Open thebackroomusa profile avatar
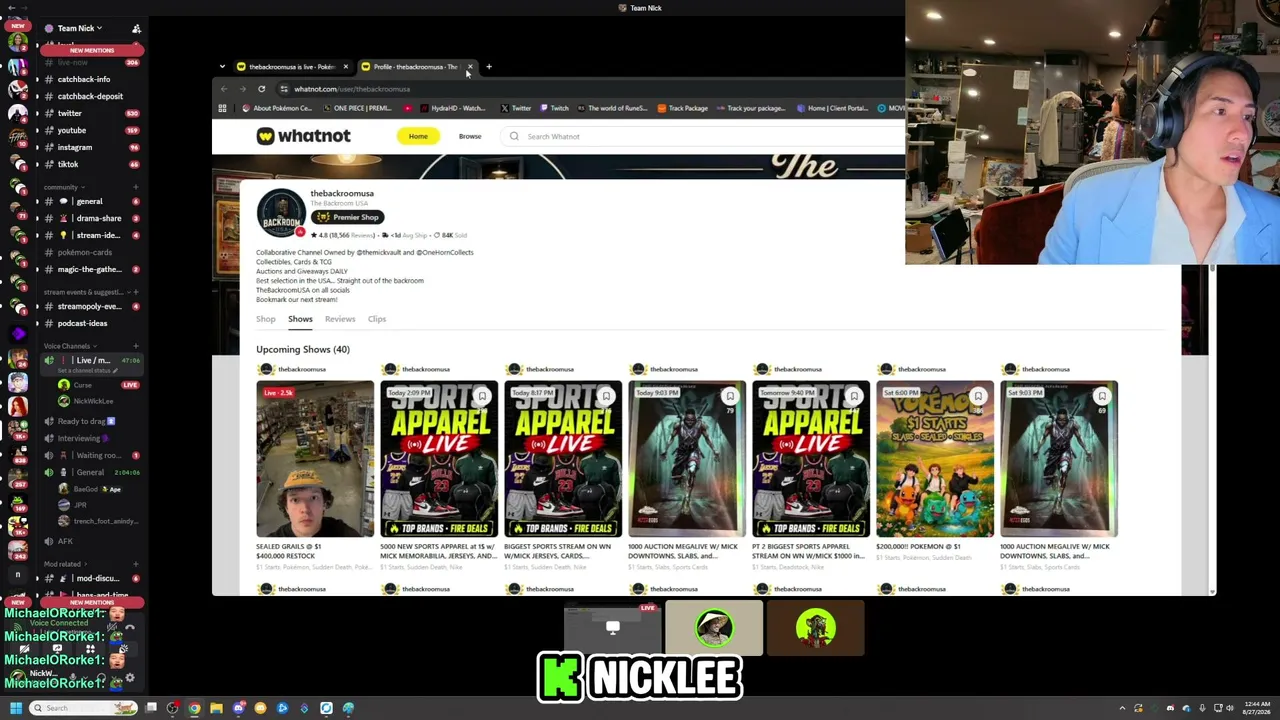The width and height of the screenshot is (1280, 720). click(x=281, y=212)
